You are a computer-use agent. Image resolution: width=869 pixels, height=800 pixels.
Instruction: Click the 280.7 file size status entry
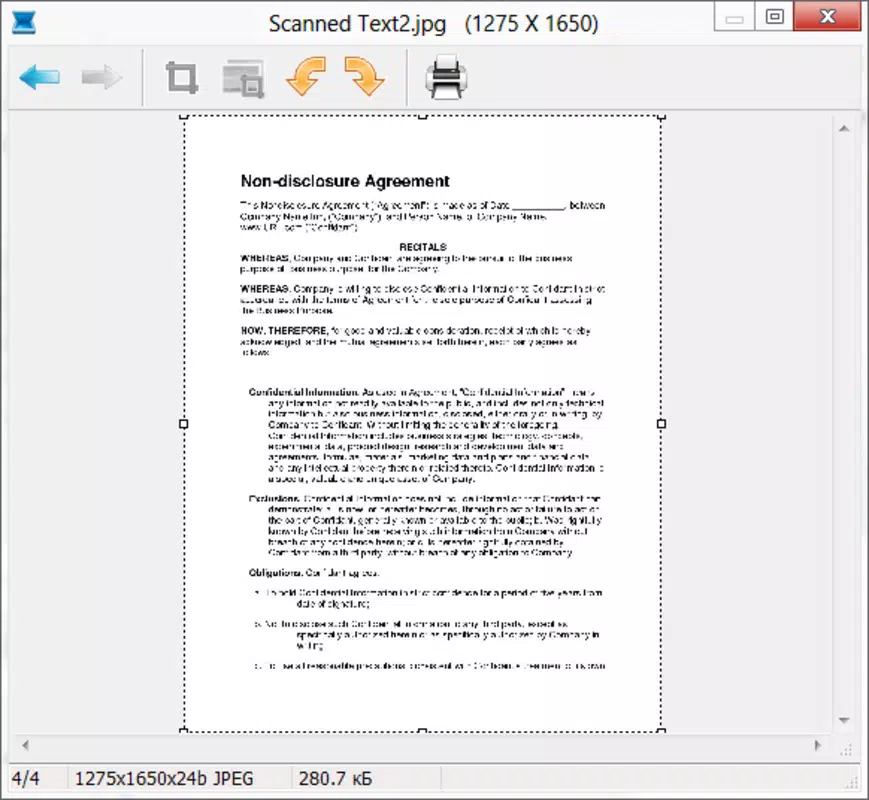coord(335,778)
